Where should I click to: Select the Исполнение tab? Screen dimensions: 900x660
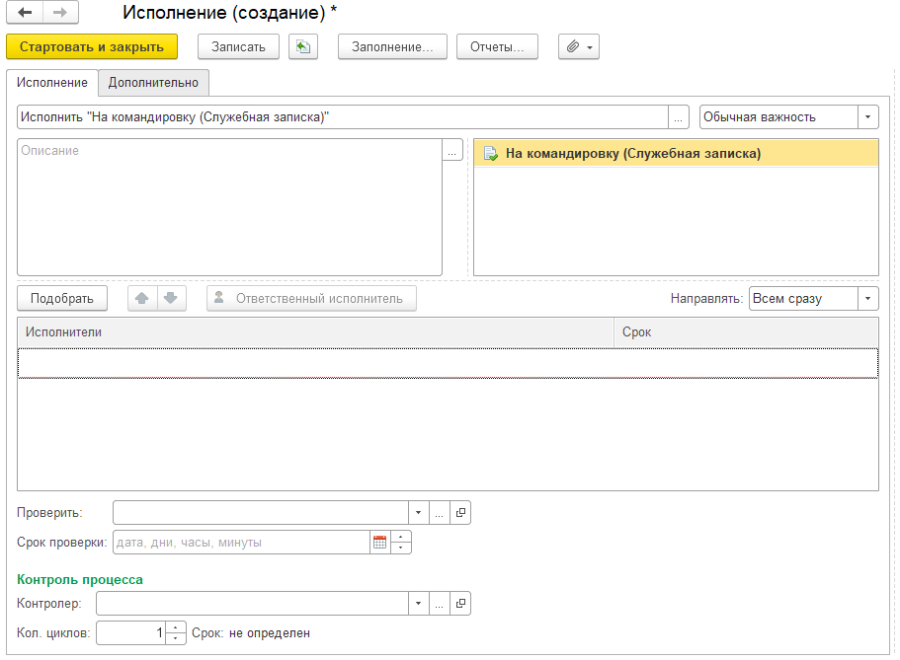coord(53,83)
